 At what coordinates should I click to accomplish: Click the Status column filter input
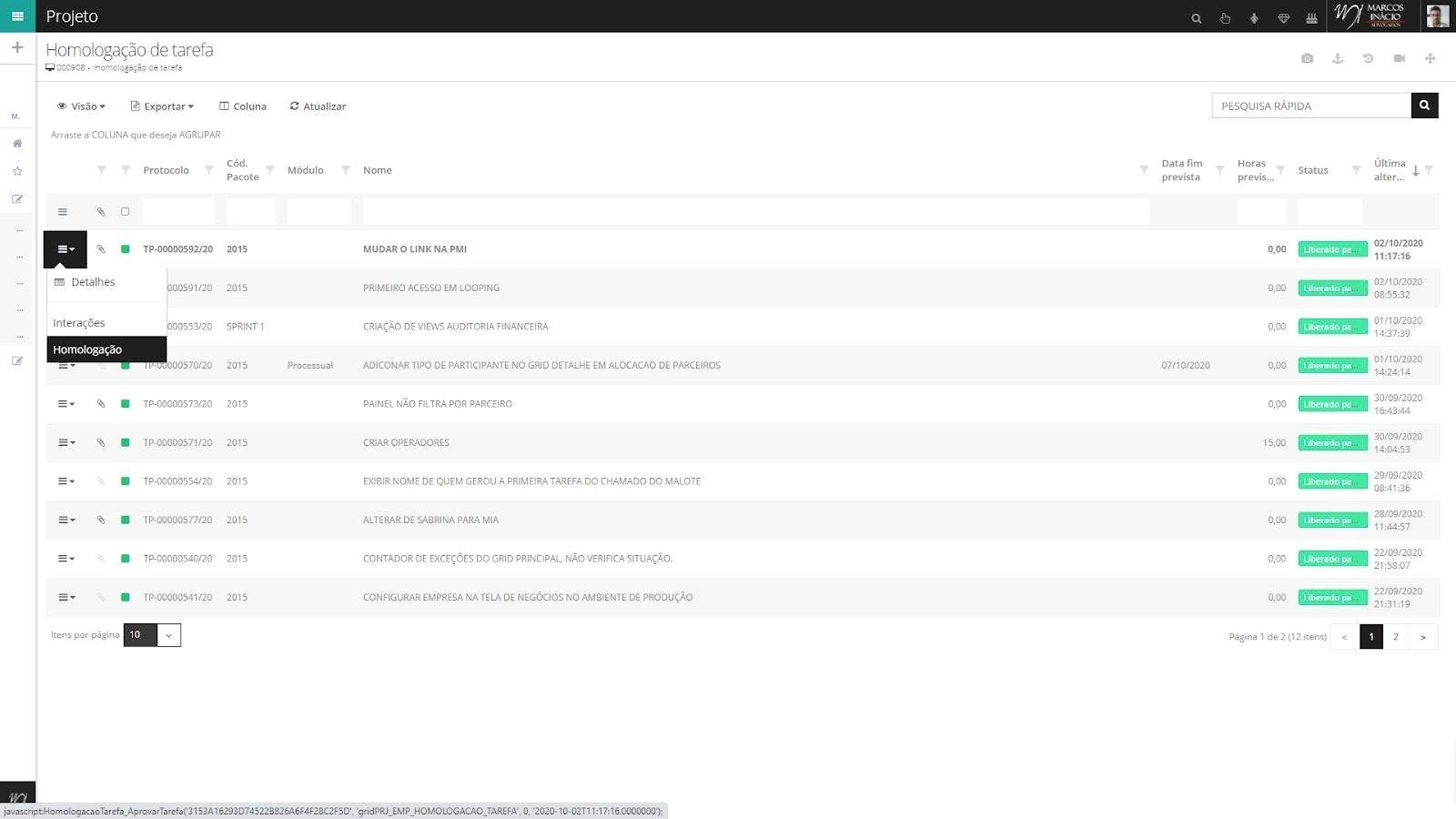coord(1330,212)
